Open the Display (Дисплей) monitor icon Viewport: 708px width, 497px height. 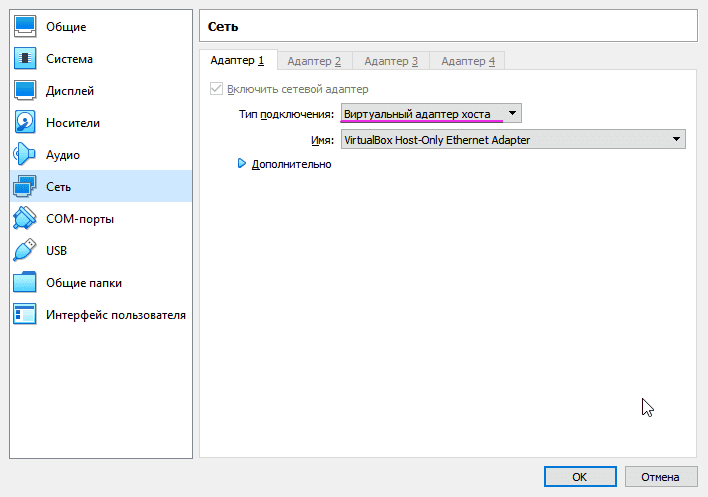point(25,91)
